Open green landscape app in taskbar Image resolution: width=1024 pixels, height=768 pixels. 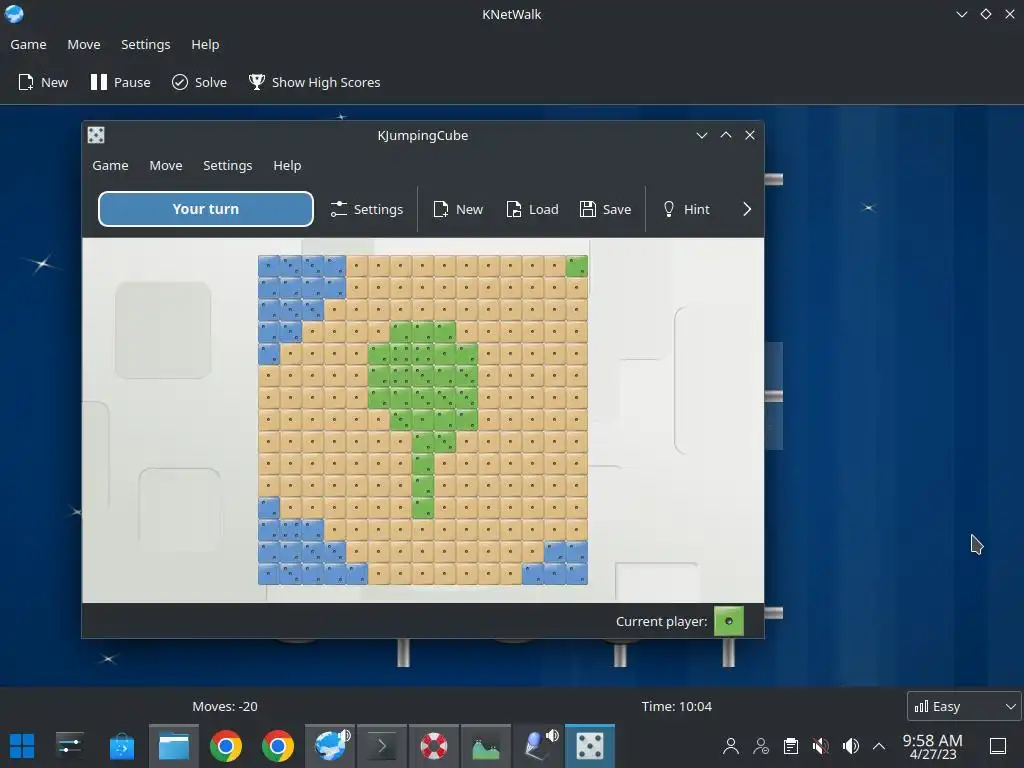(486, 746)
